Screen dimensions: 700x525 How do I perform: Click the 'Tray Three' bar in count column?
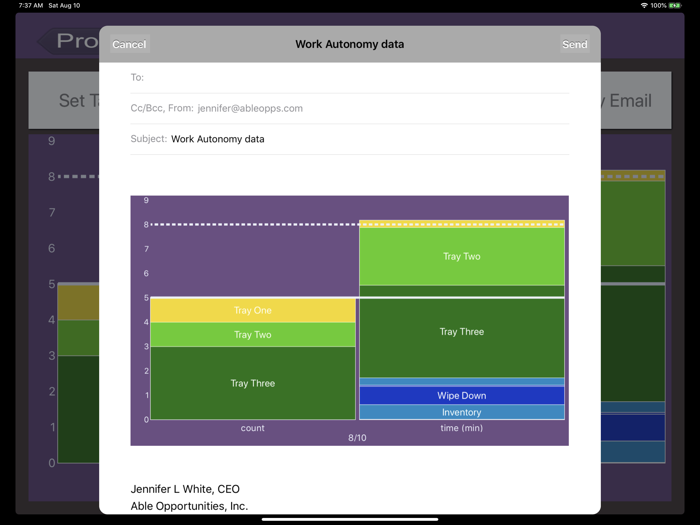click(x=253, y=383)
